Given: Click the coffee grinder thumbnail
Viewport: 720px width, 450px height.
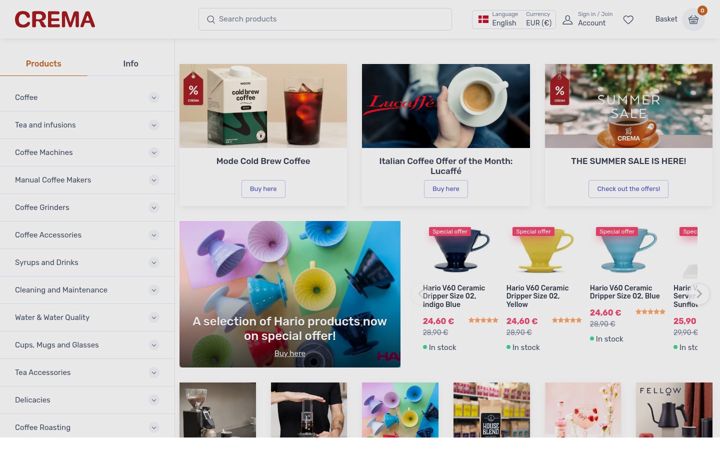Looking at the screenshot, I should (218, 410).
